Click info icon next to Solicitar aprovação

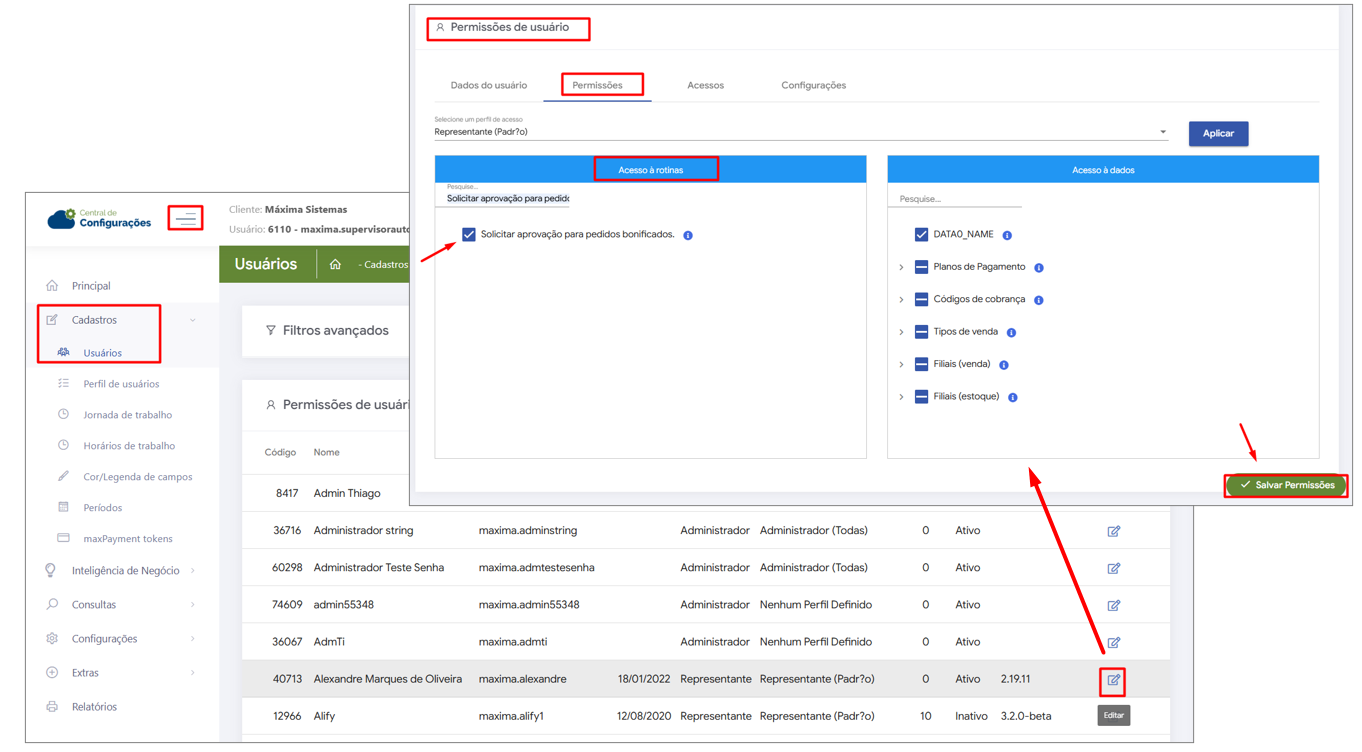(x=688, y=235)
